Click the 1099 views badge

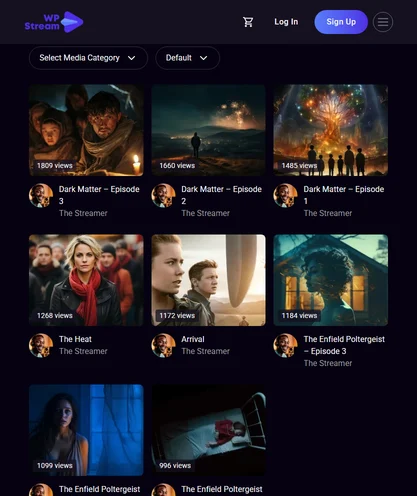tap(55, 466)
